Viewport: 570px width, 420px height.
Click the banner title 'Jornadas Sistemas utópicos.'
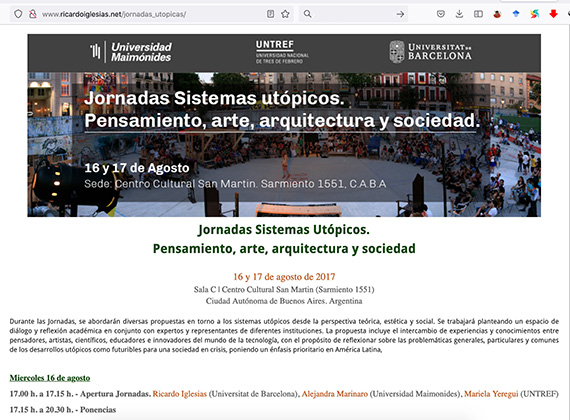click(214, 98)
